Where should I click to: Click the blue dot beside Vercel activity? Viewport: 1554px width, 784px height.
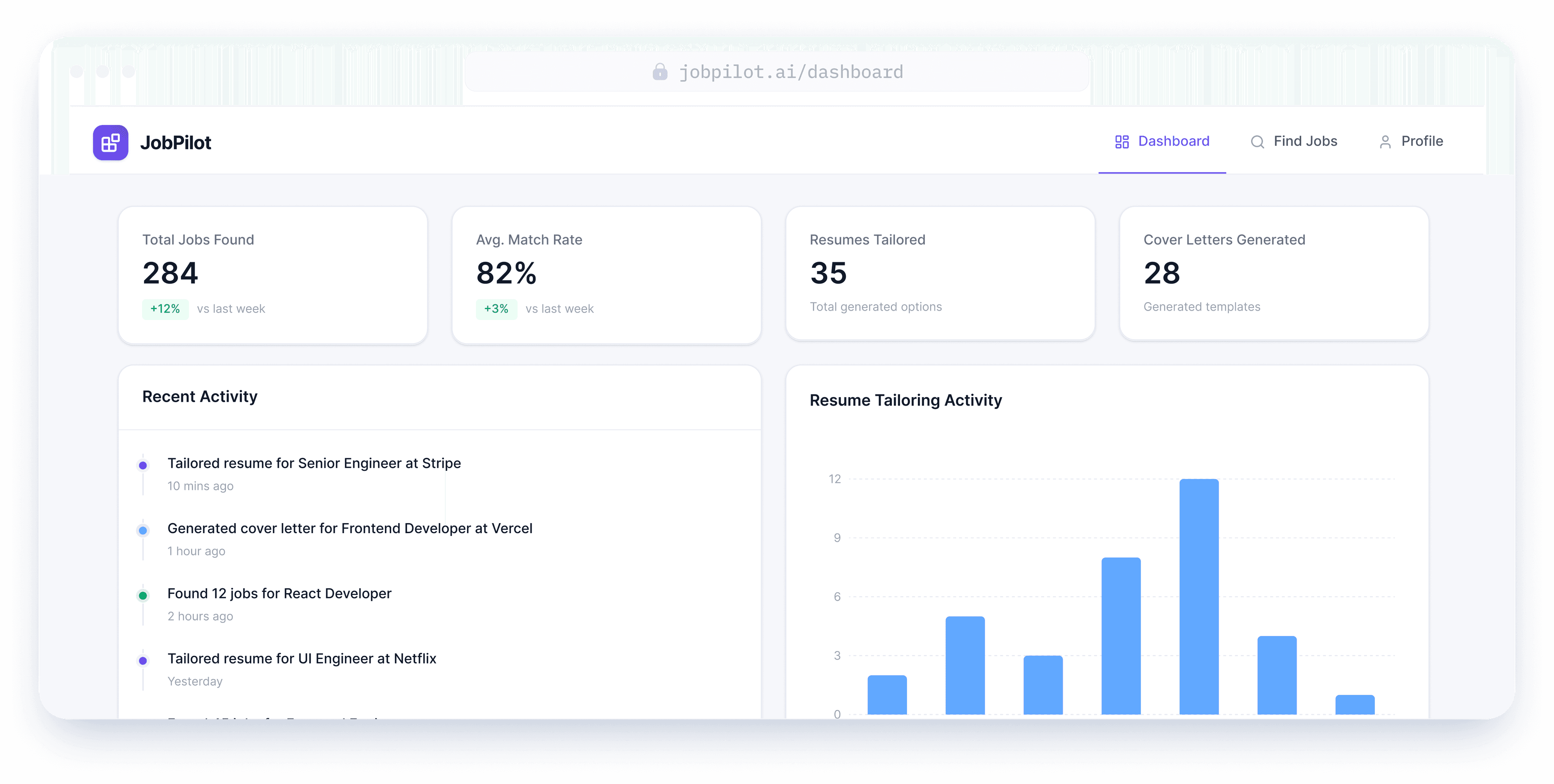[x=143, y=531]
